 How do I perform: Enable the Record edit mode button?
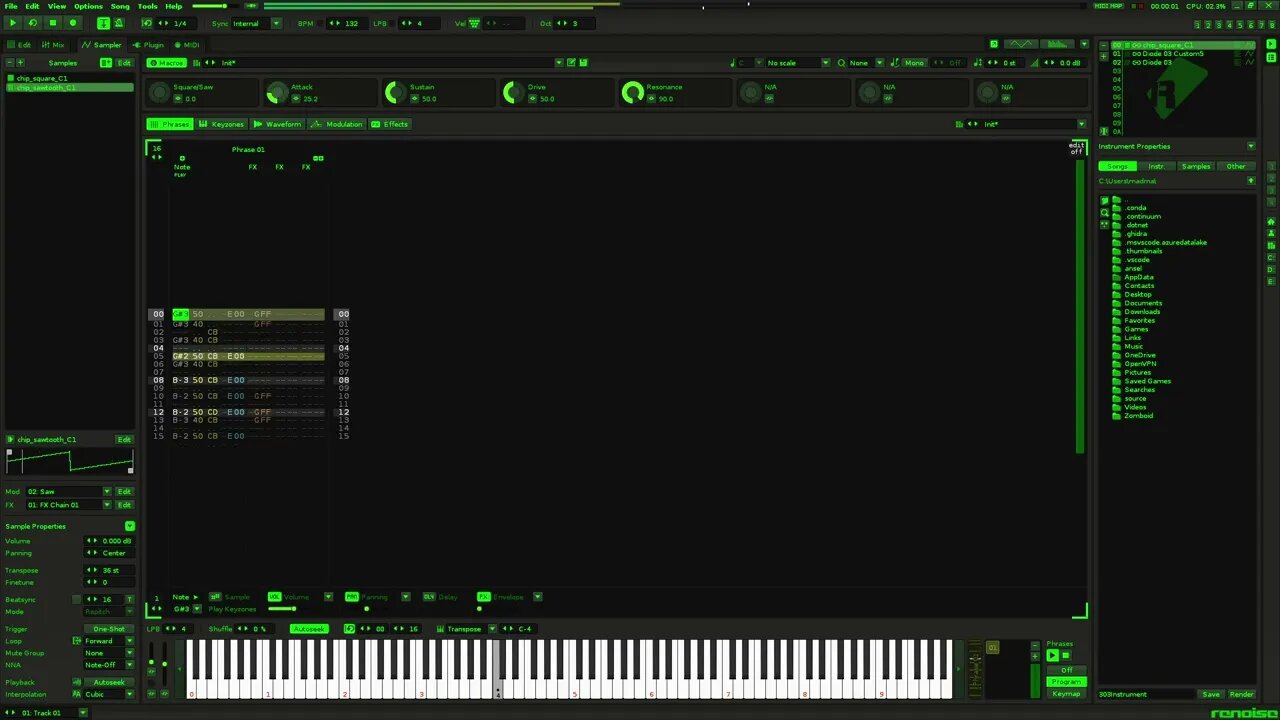click(72, 23)
